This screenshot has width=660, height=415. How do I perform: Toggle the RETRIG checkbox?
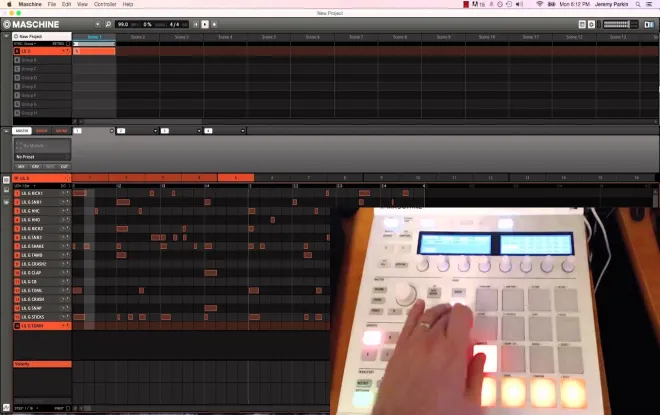[x=68, y=44]
